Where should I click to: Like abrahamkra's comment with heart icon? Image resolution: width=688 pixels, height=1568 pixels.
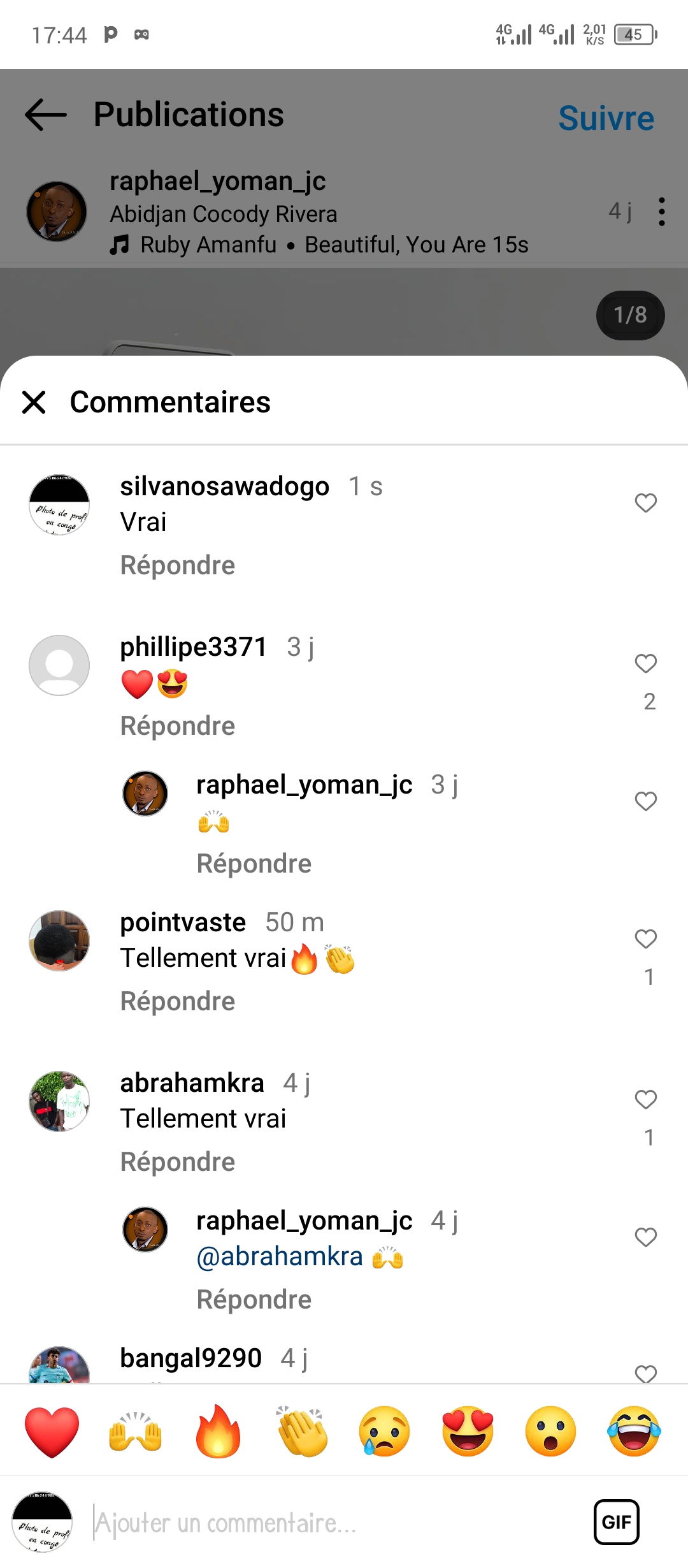pos(646,1100)
